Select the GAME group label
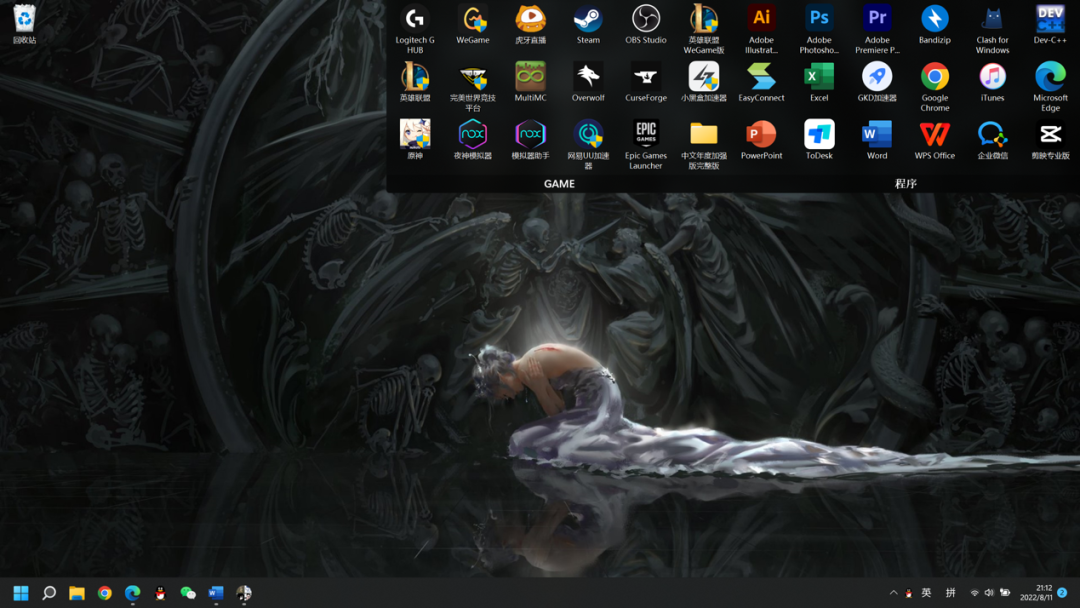This screenshot has width=1080, height=608. [559, 184]
